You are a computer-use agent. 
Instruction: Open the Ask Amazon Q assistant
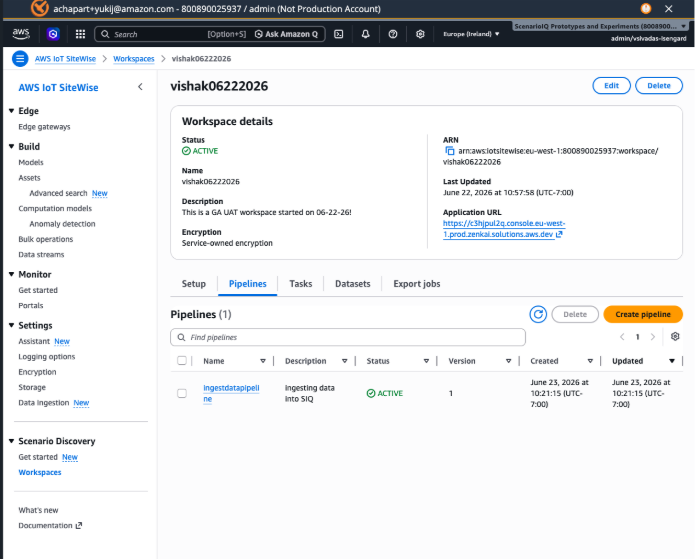286,34
